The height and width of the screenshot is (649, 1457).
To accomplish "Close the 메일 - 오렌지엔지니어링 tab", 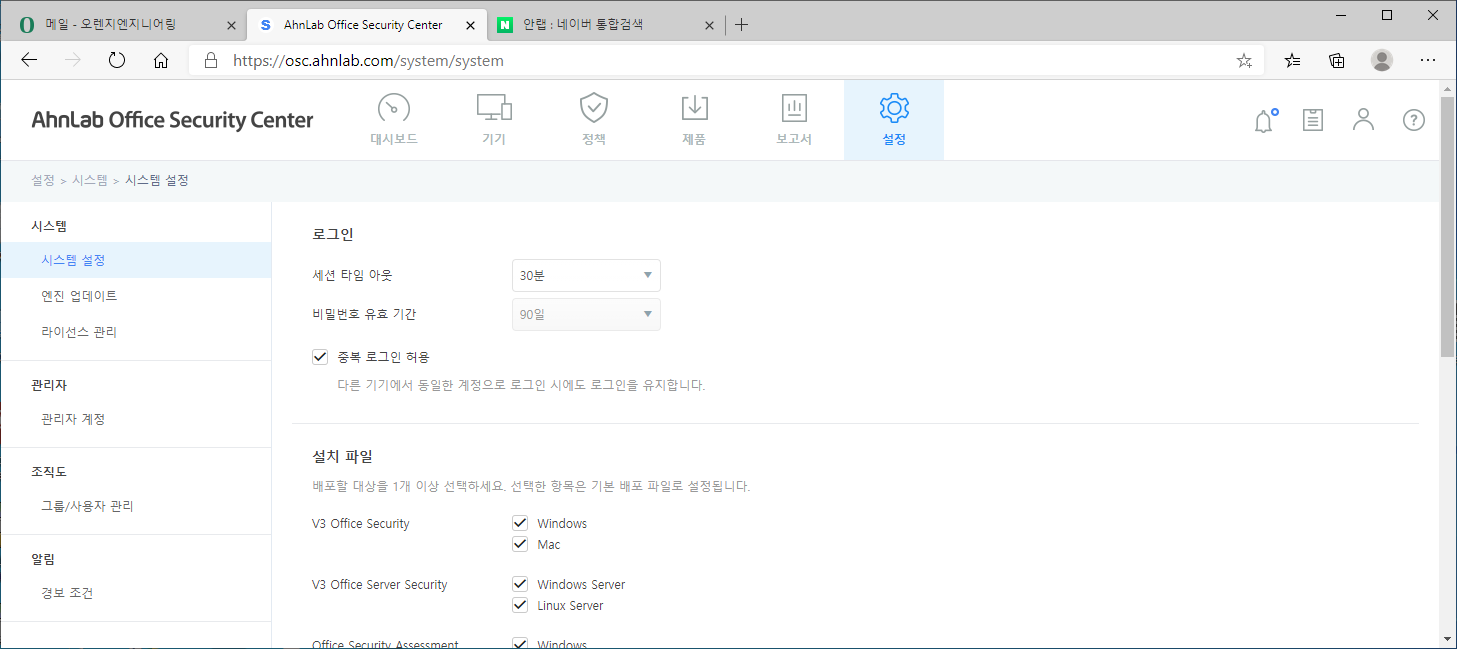I will pos(232,25).
